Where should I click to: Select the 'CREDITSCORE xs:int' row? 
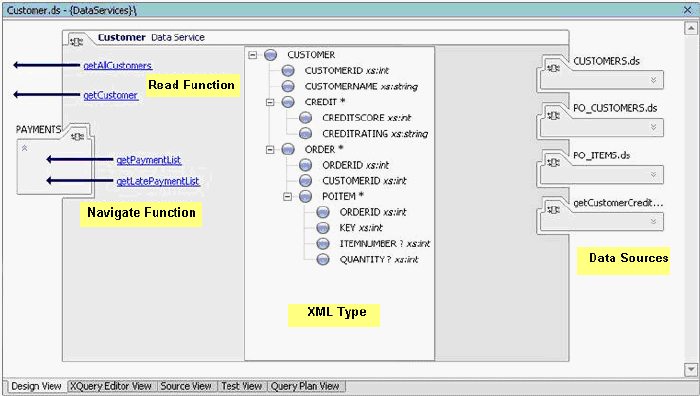367,118
